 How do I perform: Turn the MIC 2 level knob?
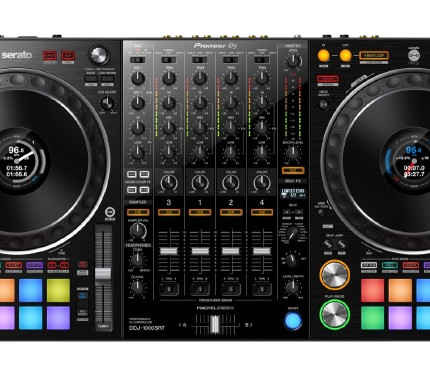(137, 103)
